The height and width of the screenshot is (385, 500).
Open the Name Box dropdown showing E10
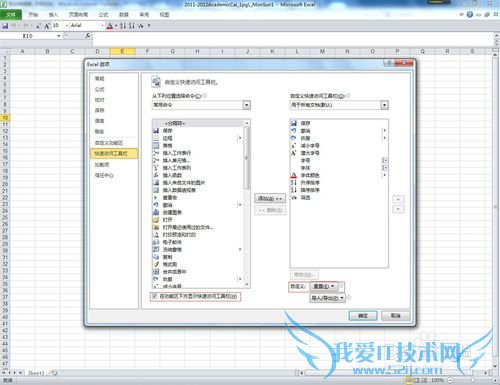coord(59,36)
